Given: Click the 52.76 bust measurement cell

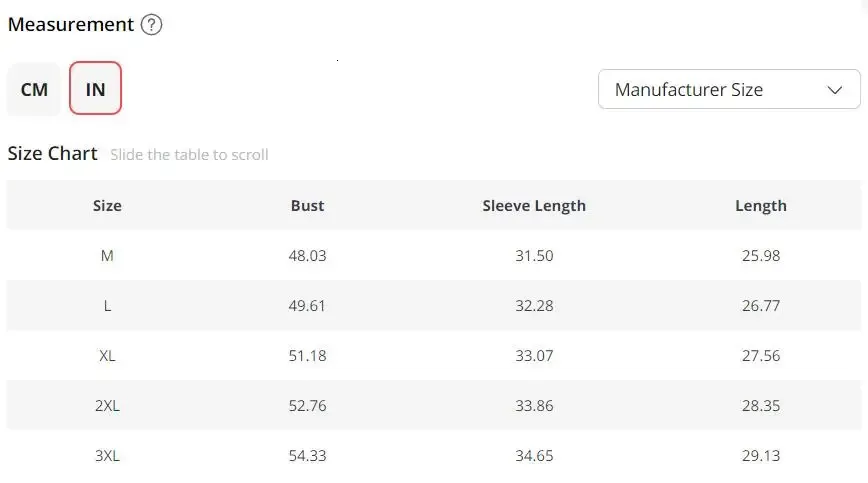Looking at the screenshot, I should 307,406.
